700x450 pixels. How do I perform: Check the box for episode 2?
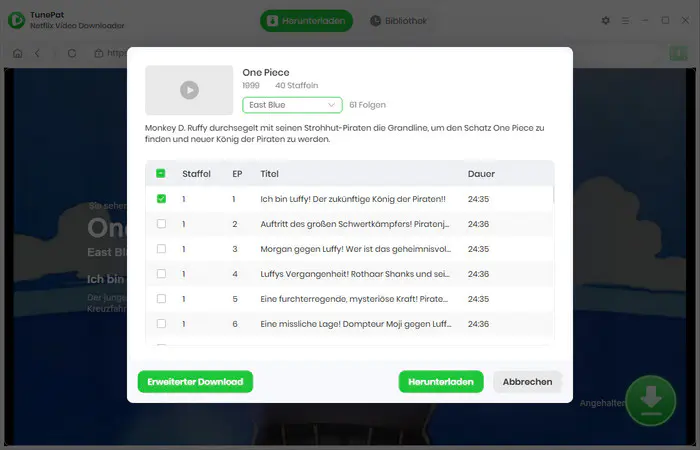tap(161, 224)
